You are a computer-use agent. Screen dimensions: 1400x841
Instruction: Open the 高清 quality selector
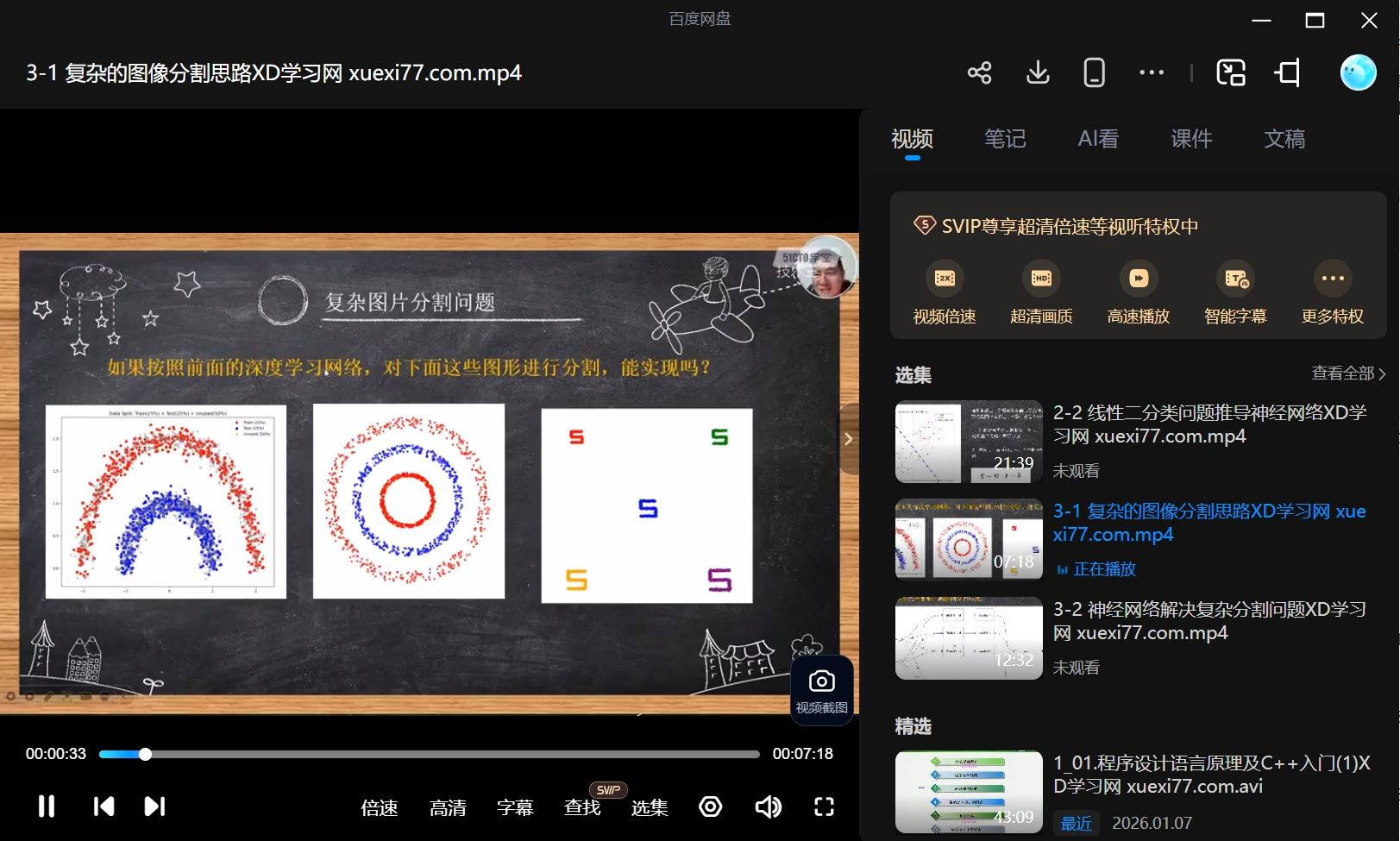(448, 807)
